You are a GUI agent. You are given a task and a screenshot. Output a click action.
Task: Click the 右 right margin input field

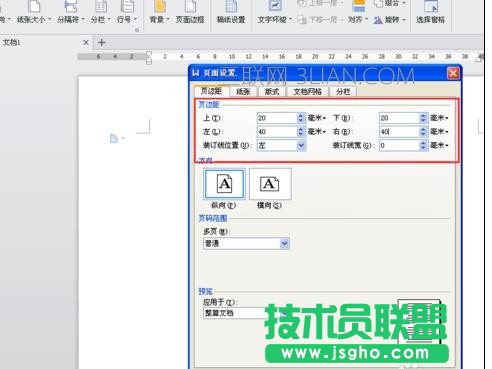pyautogui.click(x=399, y=132)
